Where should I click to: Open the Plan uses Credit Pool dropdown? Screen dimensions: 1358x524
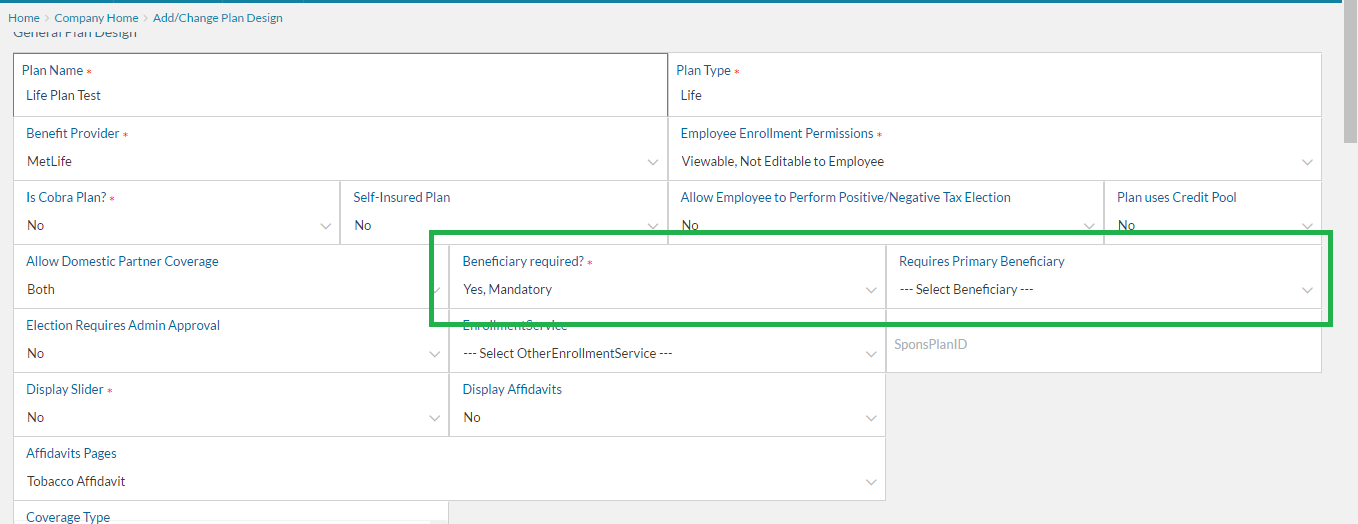(x=1212, y=225)
